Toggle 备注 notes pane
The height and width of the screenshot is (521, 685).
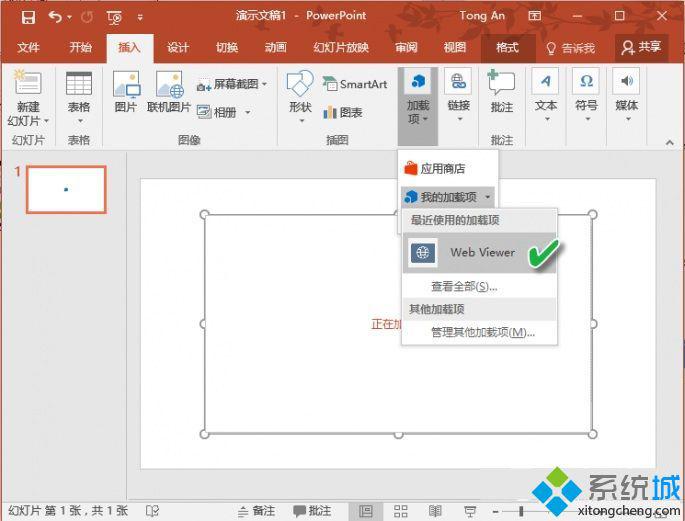click(256, 511)
